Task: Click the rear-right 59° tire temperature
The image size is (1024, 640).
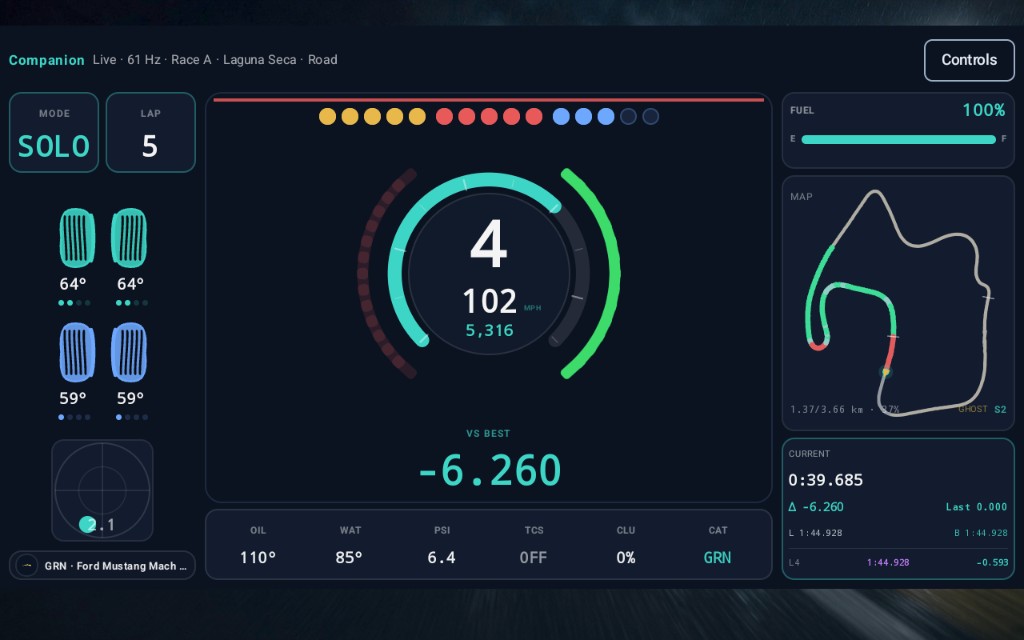Action: pyautogui.click(x=131, y=398)
